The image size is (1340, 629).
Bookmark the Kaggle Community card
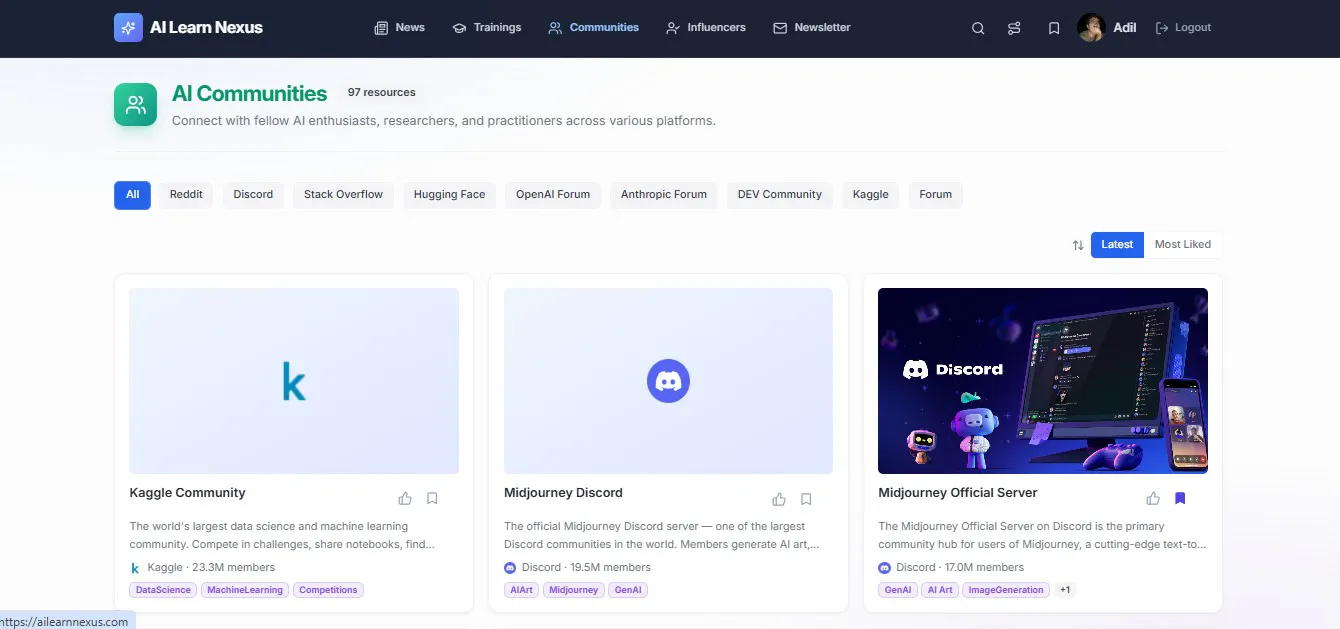[x=432, y=498]
